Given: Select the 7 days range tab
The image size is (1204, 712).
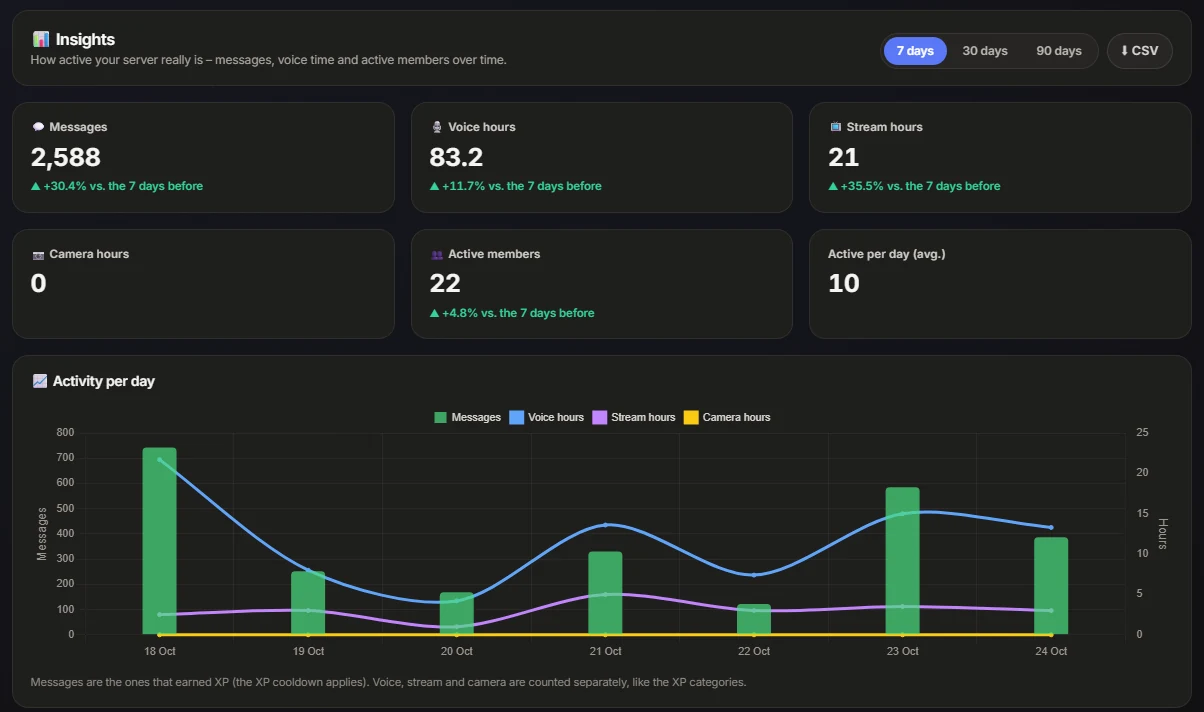Looking at the screenshot, I should point(915,51).
